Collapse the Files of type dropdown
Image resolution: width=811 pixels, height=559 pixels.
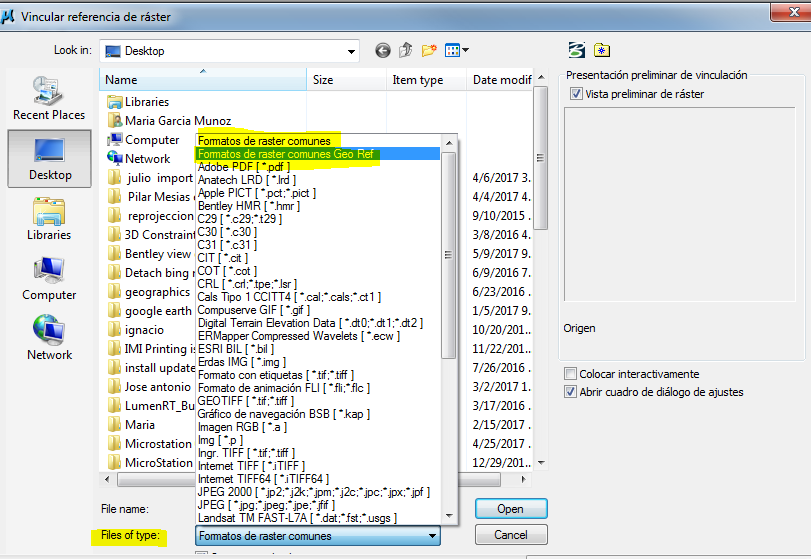[x=432, y=536]
